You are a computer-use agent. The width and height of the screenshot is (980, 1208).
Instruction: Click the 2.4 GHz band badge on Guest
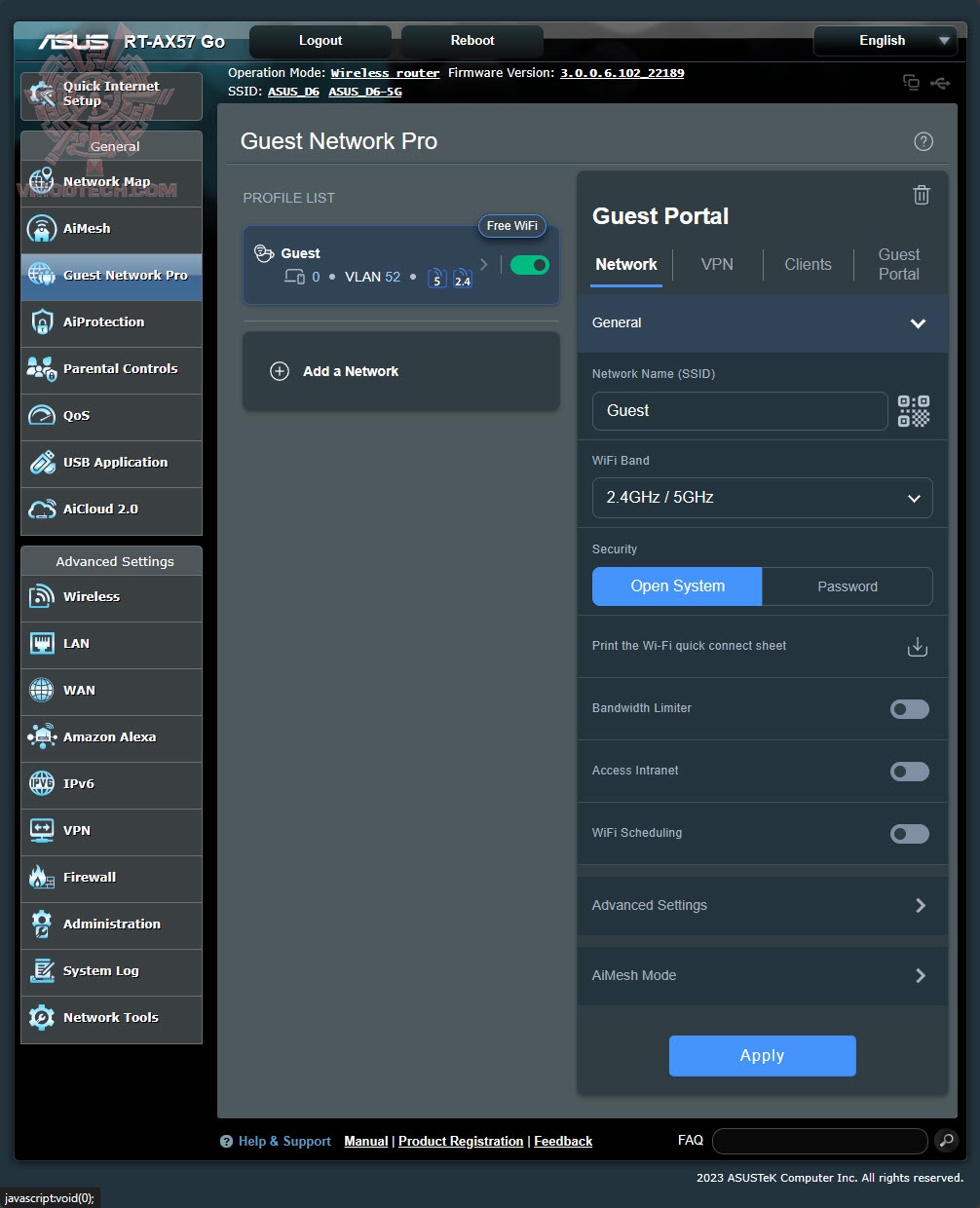pos(463,279)
